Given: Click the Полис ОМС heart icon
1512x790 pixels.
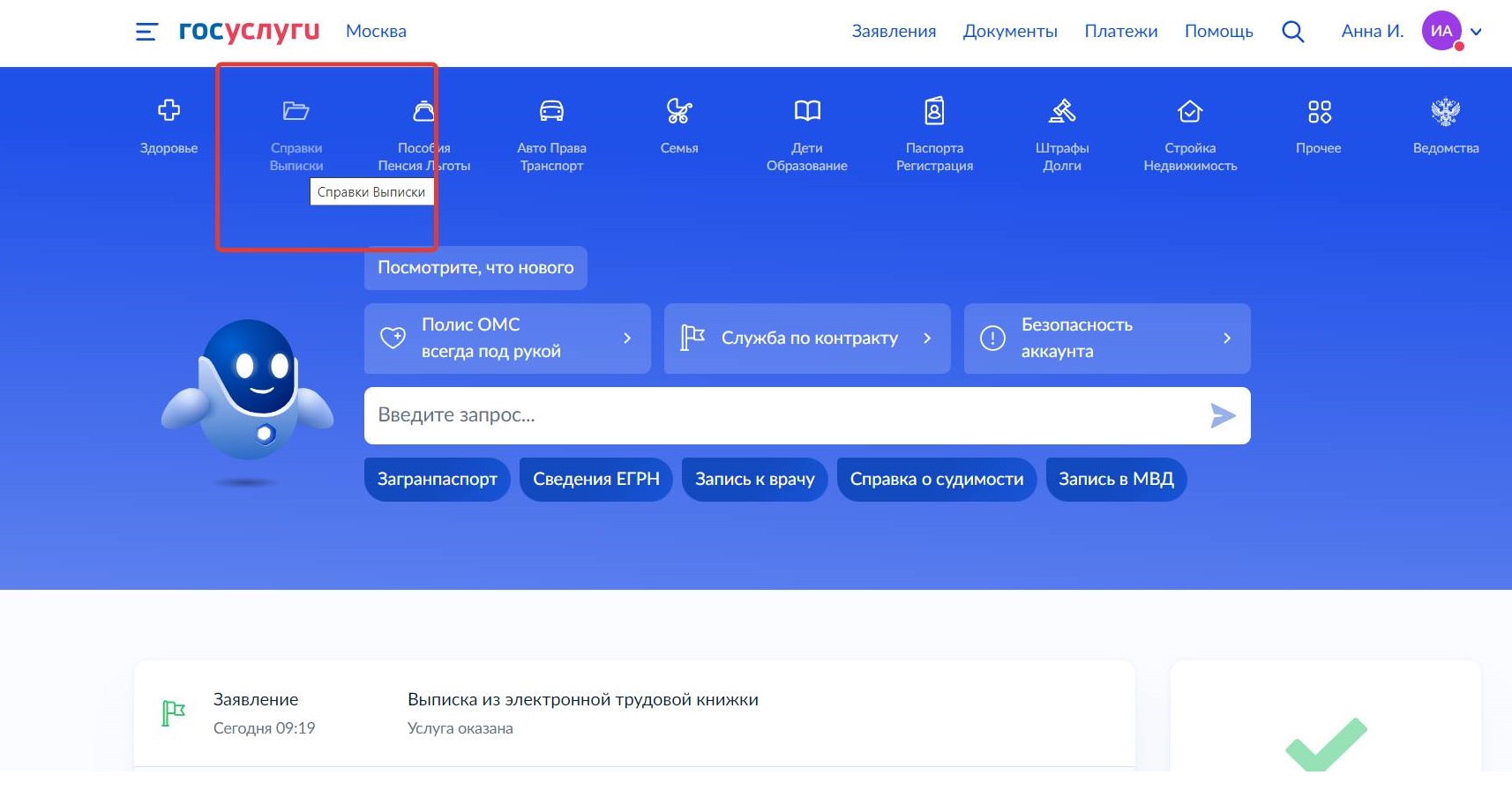Looking at the screenshot, I should coord(393,338).
